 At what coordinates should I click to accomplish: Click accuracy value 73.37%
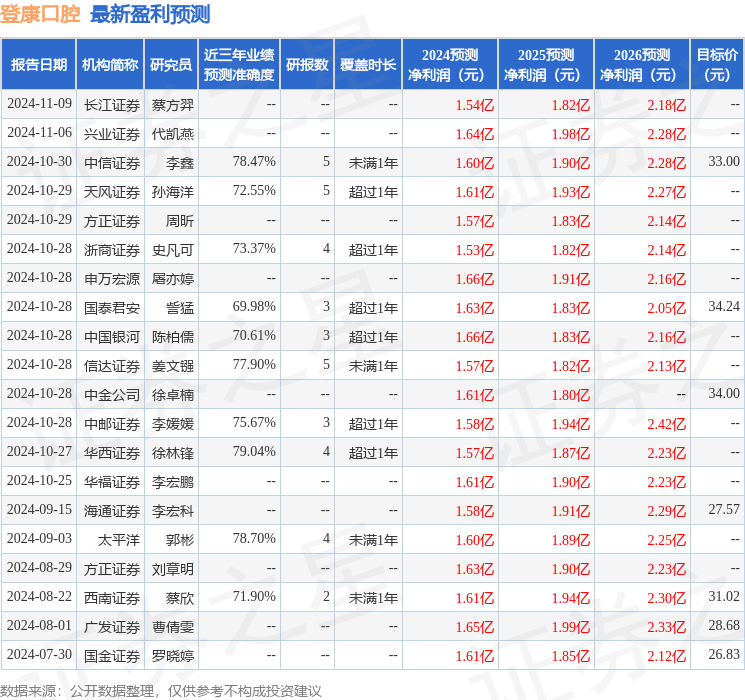point(254,249)
